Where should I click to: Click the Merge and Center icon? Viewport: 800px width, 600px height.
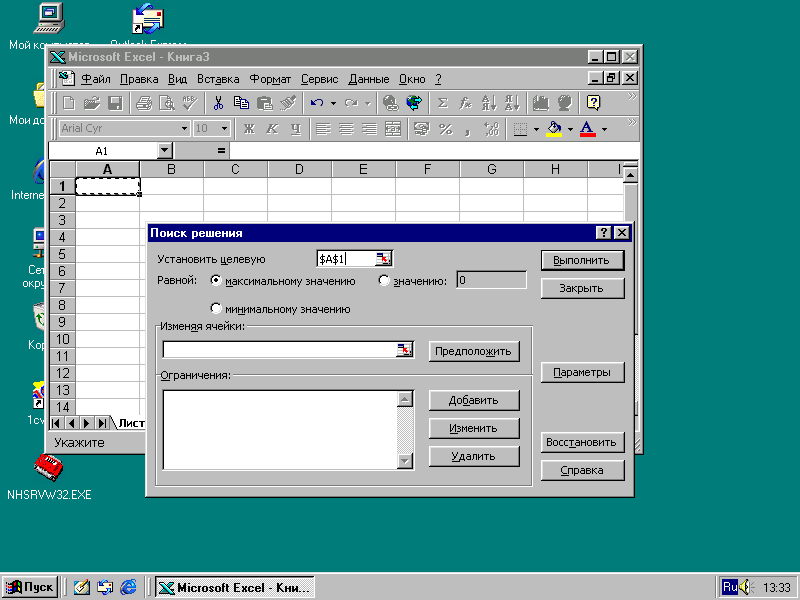[x=392, y=129]
